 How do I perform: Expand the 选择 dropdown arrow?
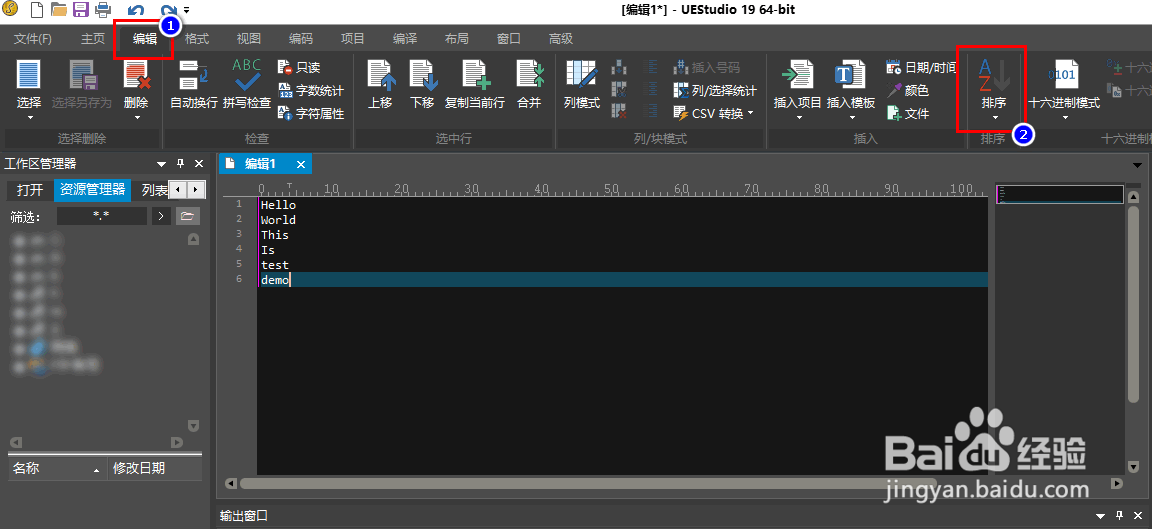30,117
